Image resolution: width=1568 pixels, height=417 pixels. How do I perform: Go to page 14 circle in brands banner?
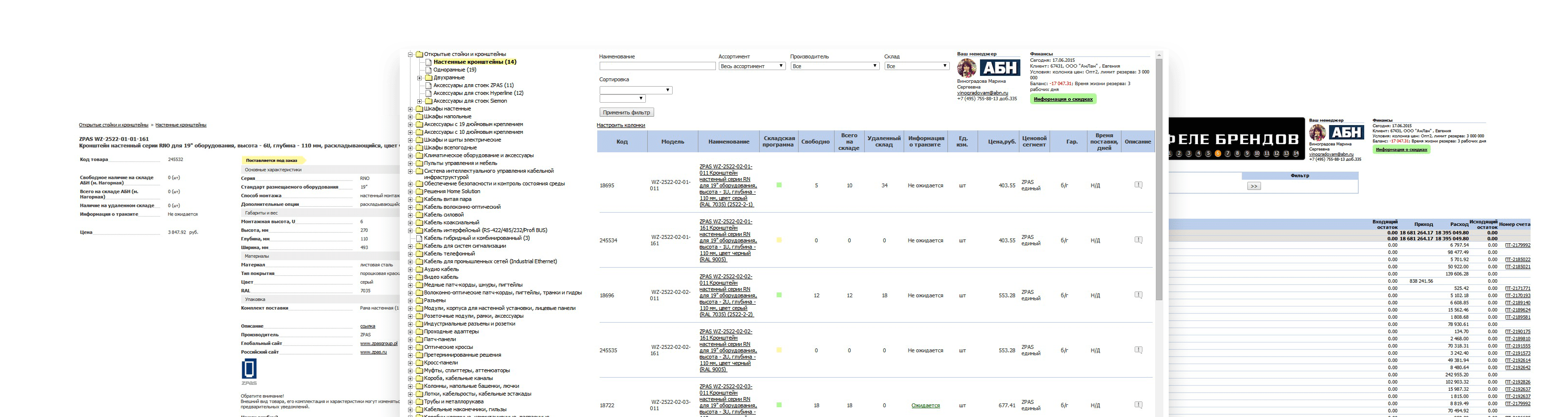pos(1295,153)
